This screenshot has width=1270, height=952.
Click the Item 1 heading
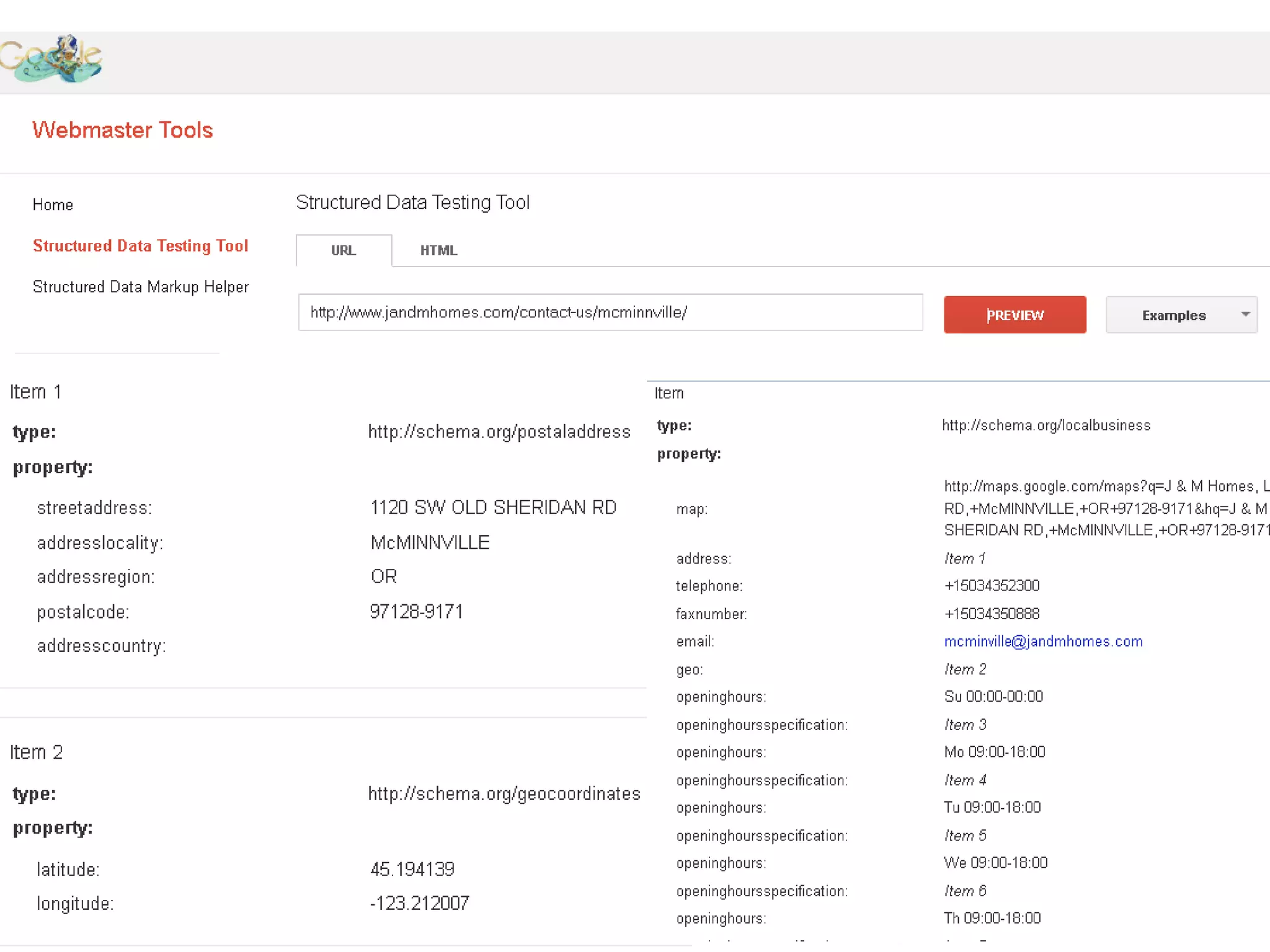pyautogui.click(x=35, y=392)
